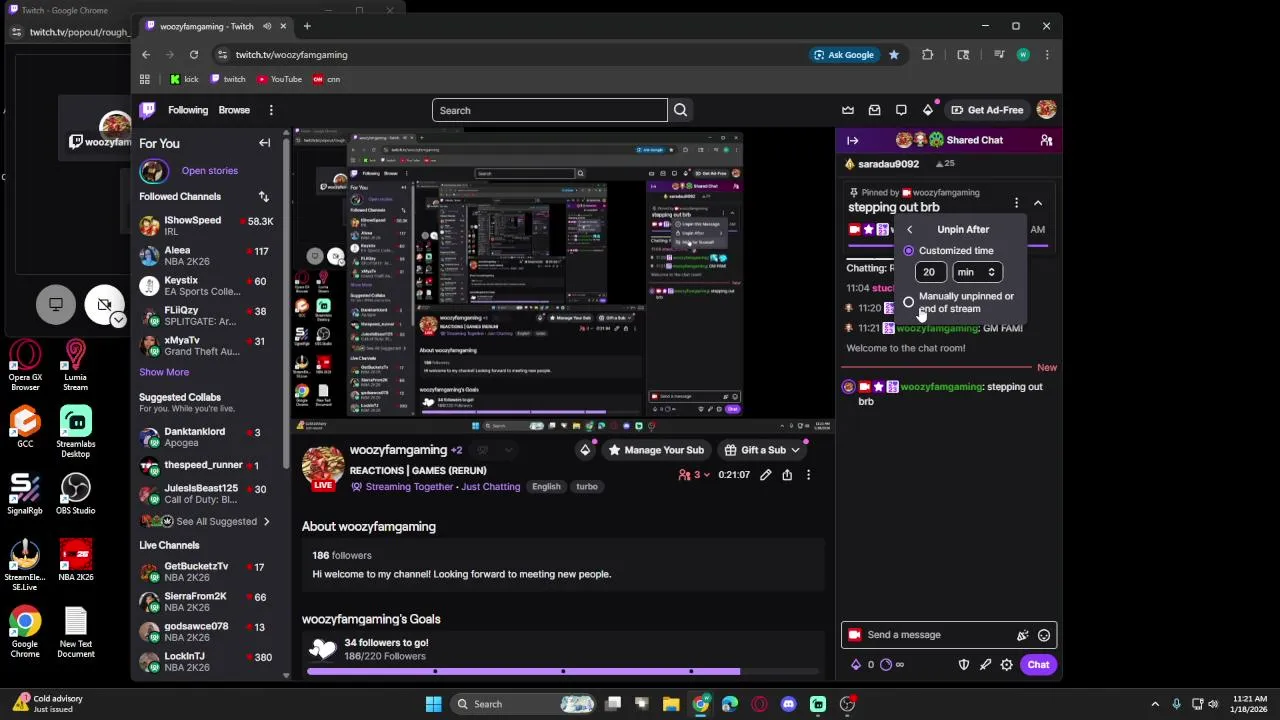Open the Browse tab

pyautogui.click(x=234, y=110)
